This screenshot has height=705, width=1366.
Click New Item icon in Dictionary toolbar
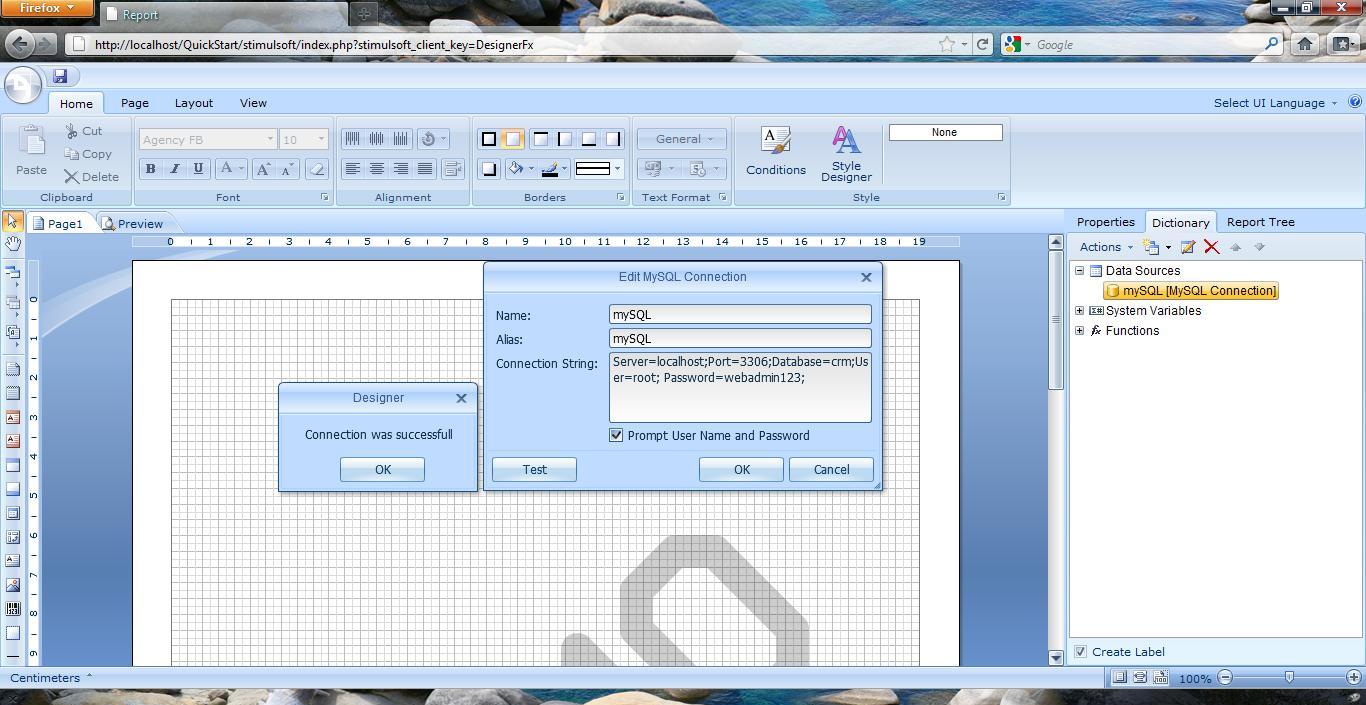[1152, 247]
